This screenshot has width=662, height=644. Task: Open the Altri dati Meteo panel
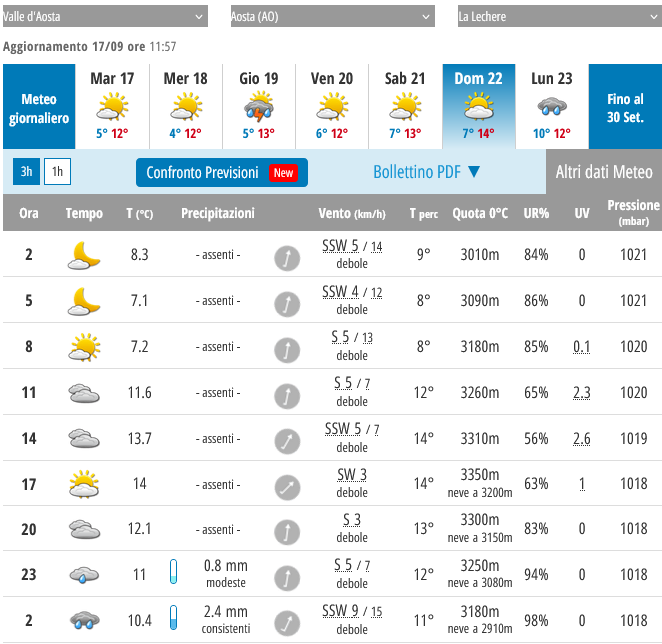604,172
